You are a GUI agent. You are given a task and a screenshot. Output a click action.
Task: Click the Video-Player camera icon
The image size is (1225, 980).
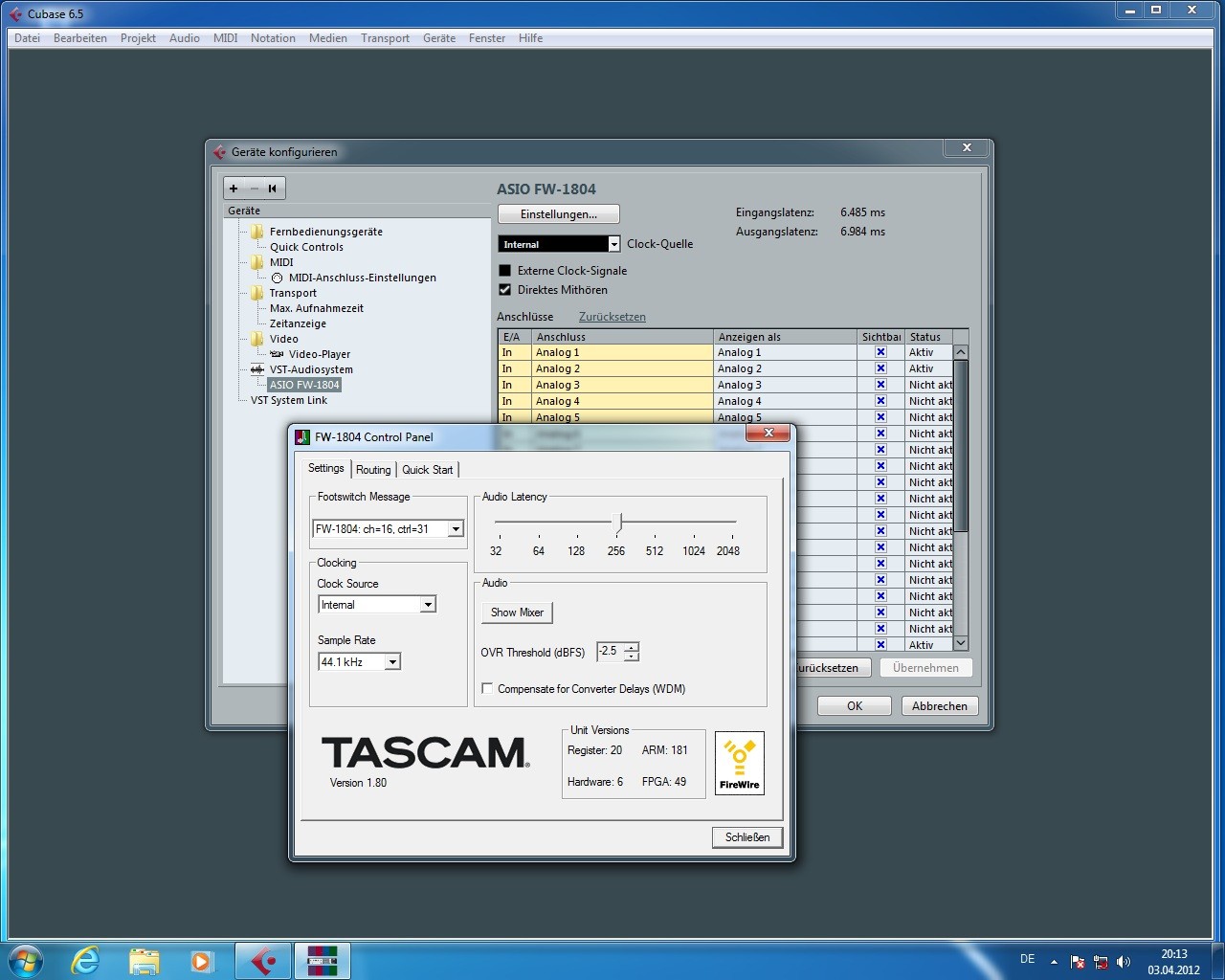pyautogui.click(x=277, y=354)
